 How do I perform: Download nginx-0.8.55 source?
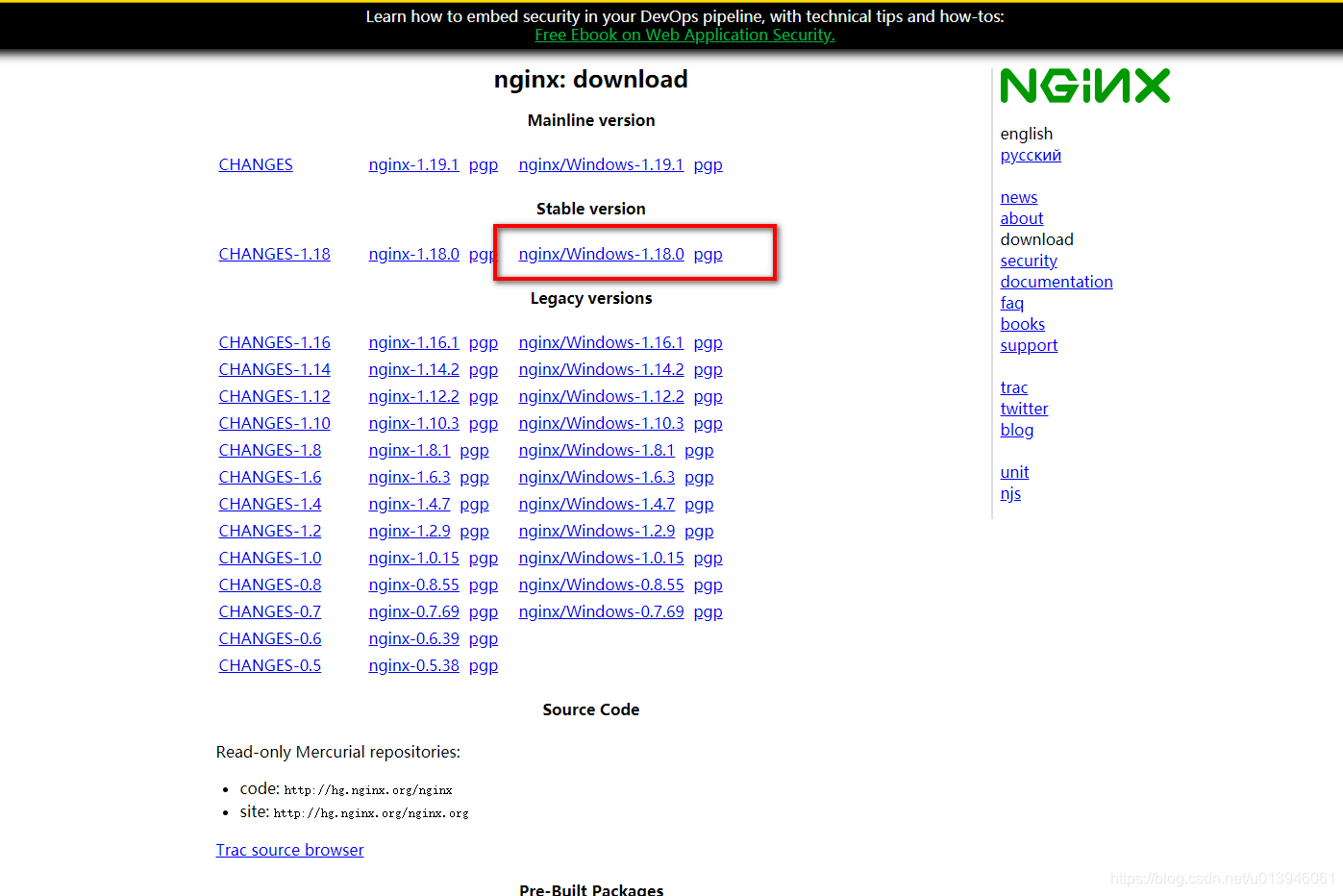pos(413,585)
